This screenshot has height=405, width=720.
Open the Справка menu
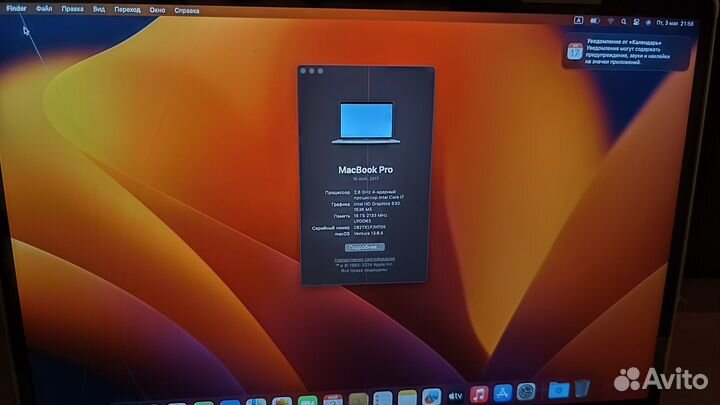tap(186, 11)
